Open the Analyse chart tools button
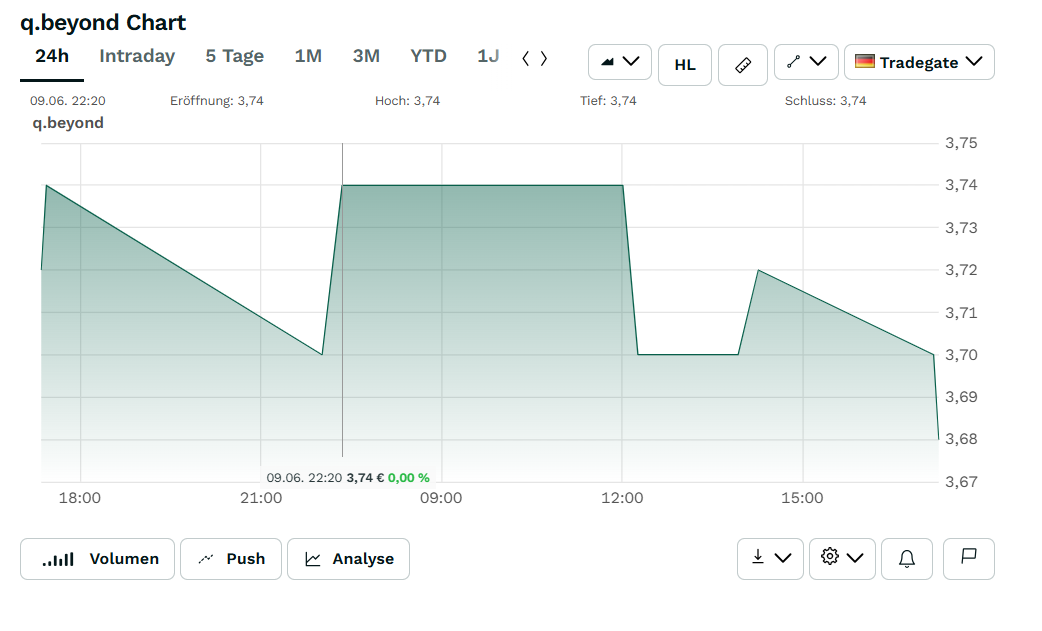 pos(348,559)
